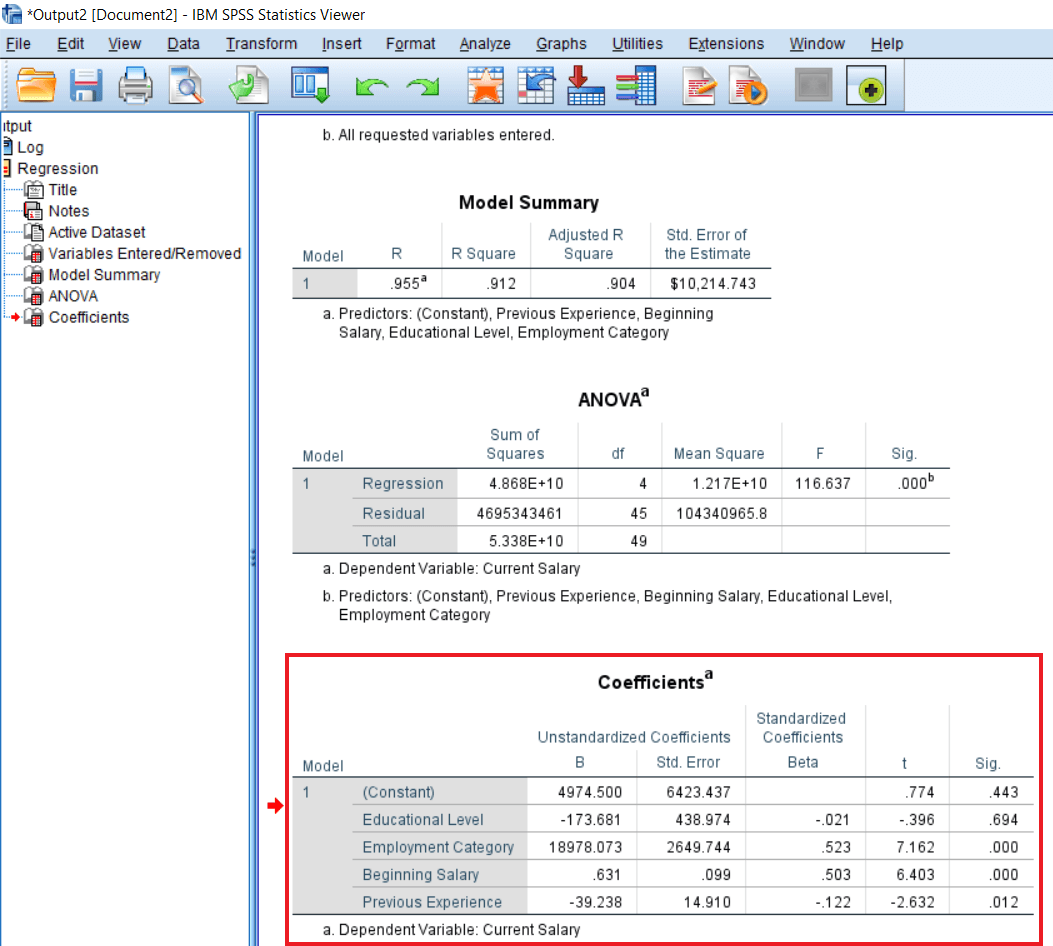Open Print Preview magnifier icon
The width and height of the screenshot is (1053, 946).
pyautogui.click(x=186, y=85)
